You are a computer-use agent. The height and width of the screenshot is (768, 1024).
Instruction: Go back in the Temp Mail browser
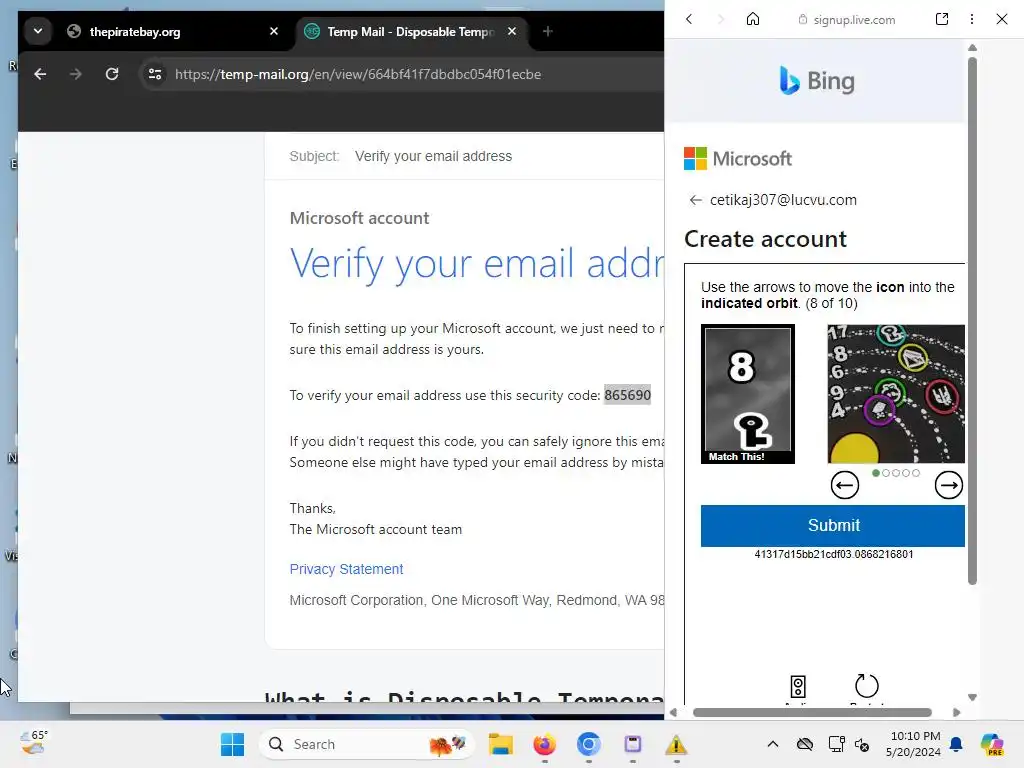pyautogui.click(x=40, y=74)
